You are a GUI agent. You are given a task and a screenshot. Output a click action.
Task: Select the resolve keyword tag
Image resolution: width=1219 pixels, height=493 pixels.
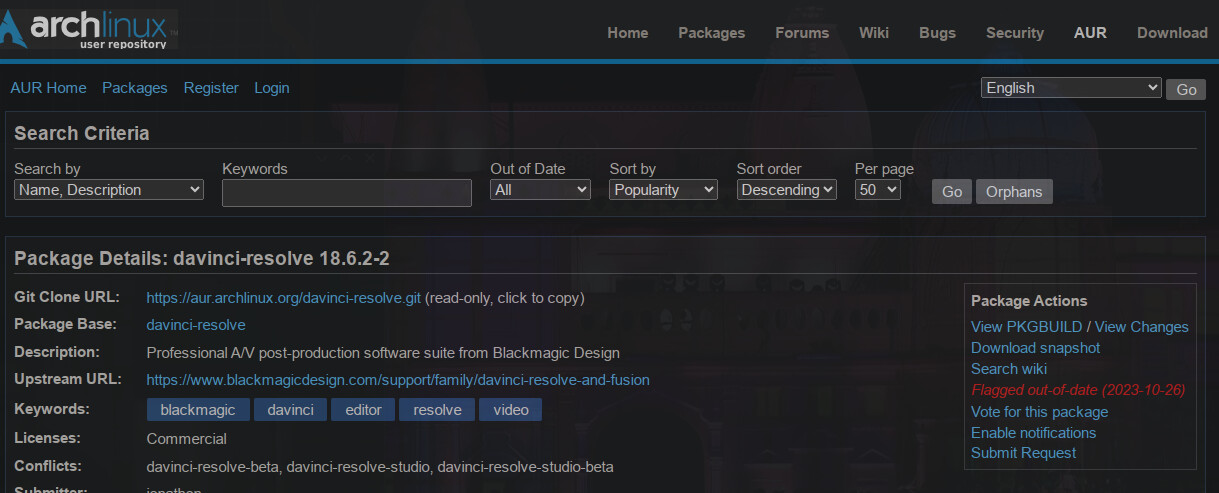[437, 410]
